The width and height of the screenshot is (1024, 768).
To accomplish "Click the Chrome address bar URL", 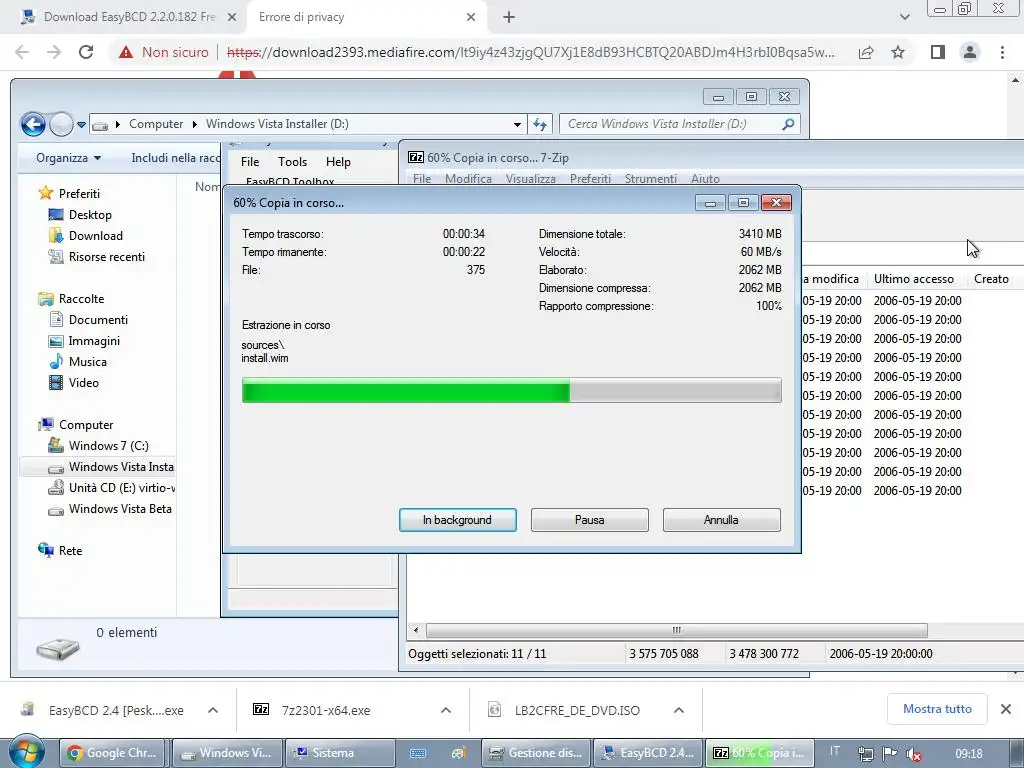I will [530, 52].
